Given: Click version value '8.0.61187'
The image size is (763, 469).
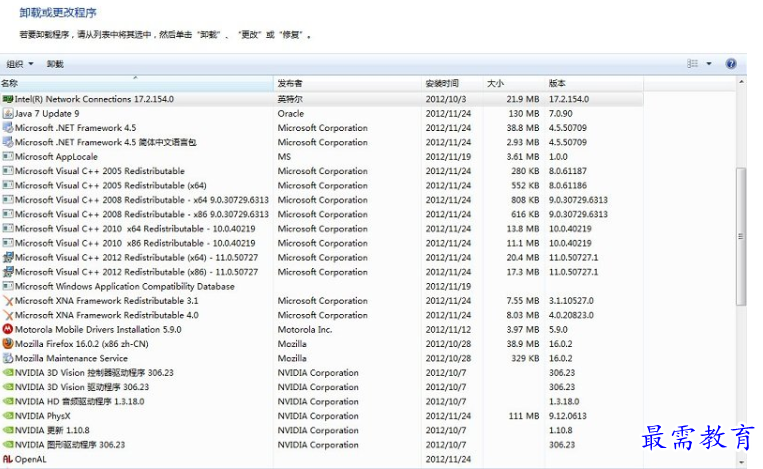Looking at the screenshot, I should pyautogui.click(x=568, y=171).
